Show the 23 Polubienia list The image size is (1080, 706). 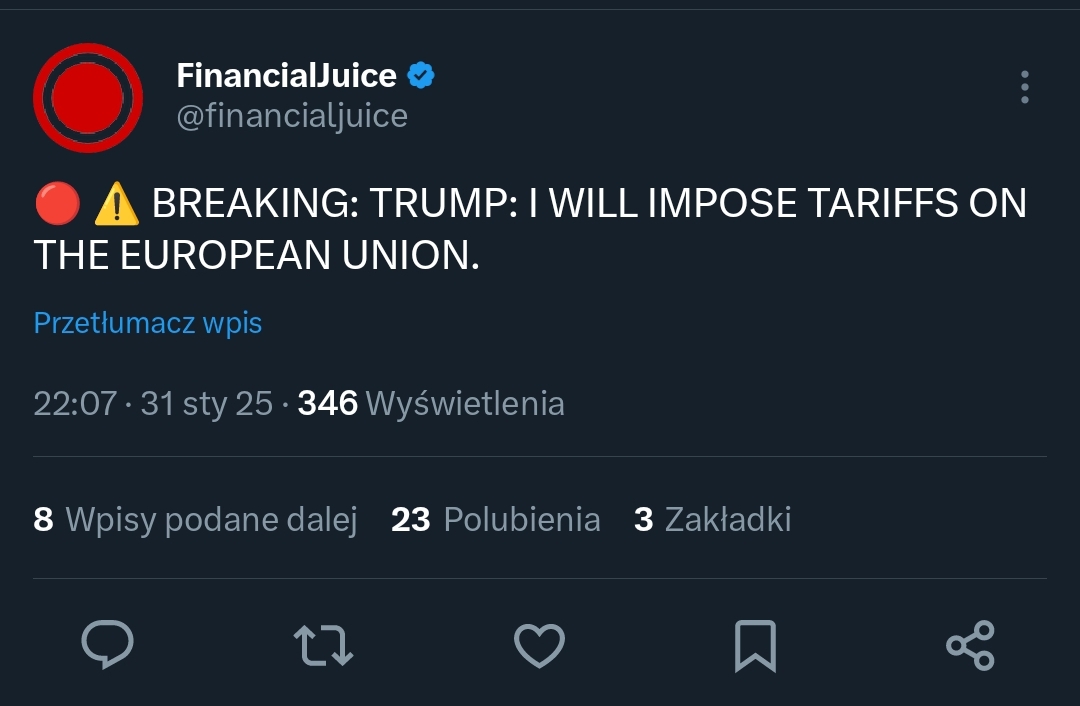pyautogui.click(x=495, y=519)
